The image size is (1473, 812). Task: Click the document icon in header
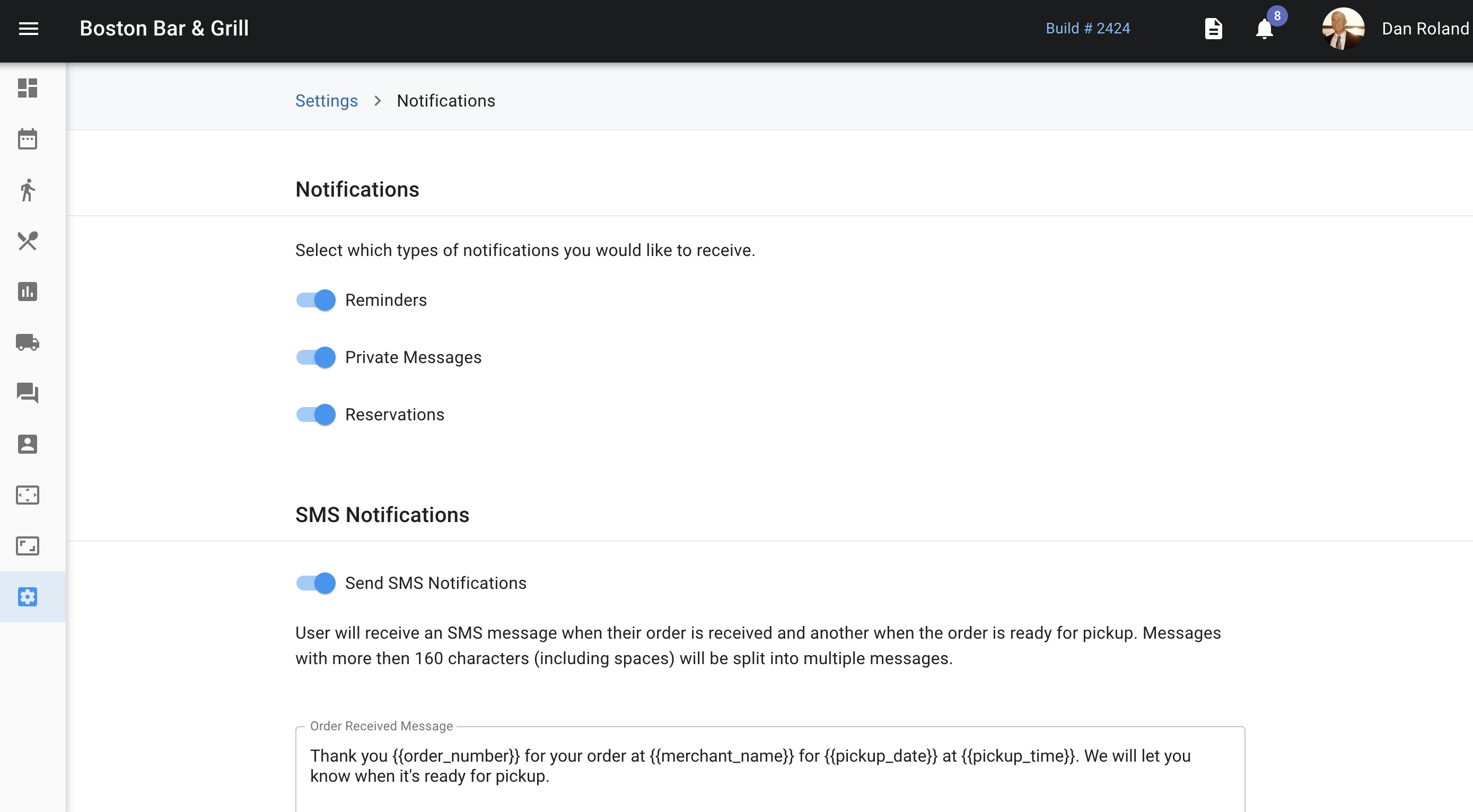1213,29
